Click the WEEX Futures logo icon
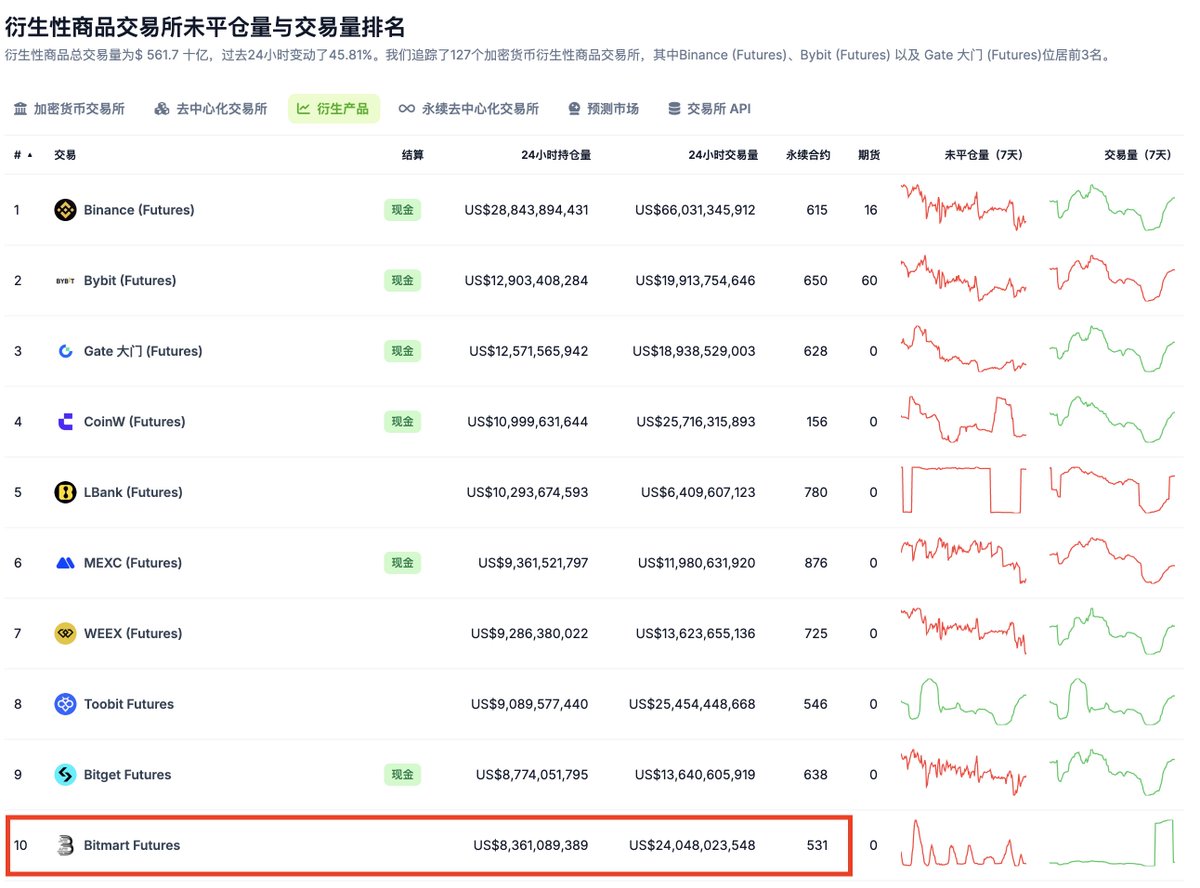This screenshot has width=1200, height=888. [x=65, y=633]
